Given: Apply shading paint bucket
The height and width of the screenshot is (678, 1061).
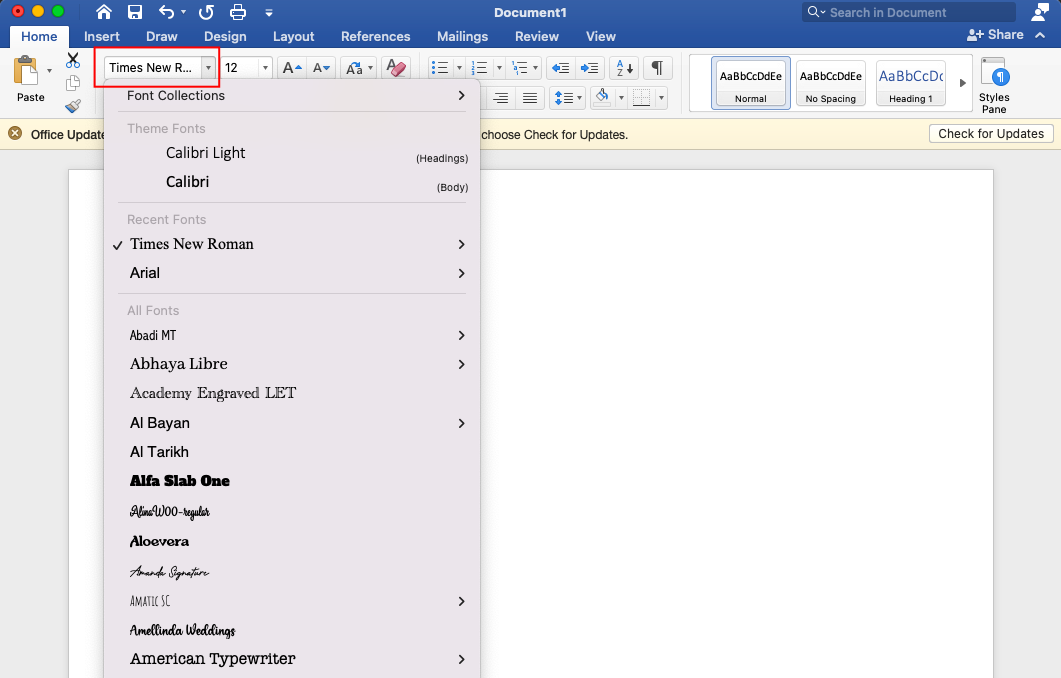Looking at the screenshot, I should [602, 99].
